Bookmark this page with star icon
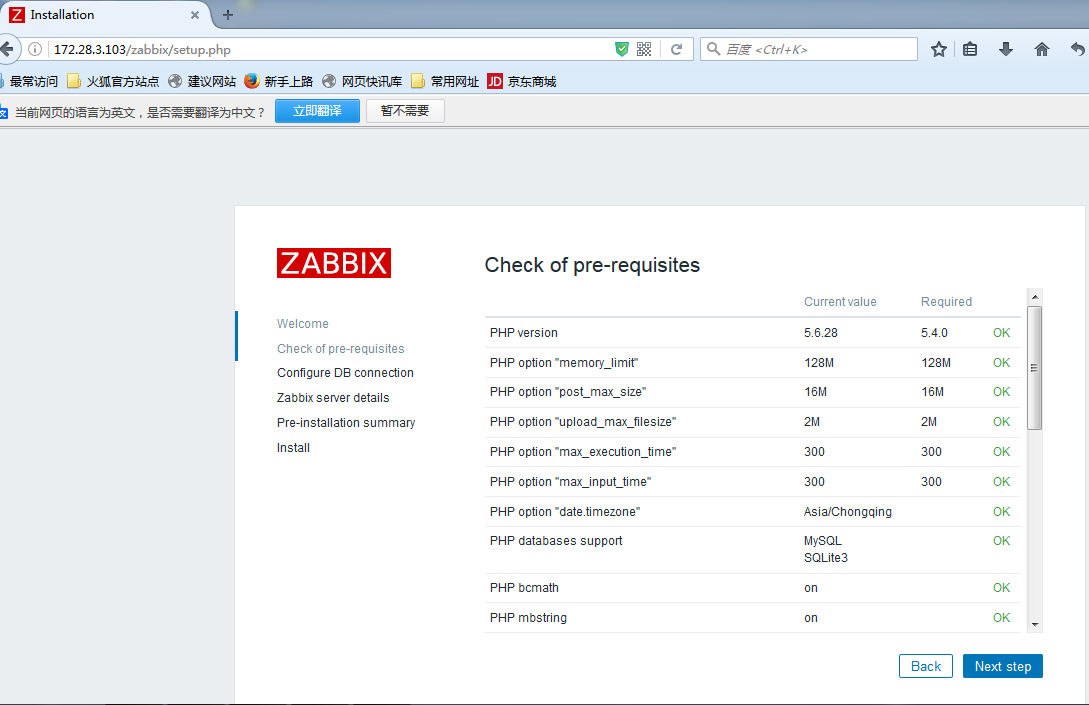The image size is (1089, 705). [x=939, y=49]
